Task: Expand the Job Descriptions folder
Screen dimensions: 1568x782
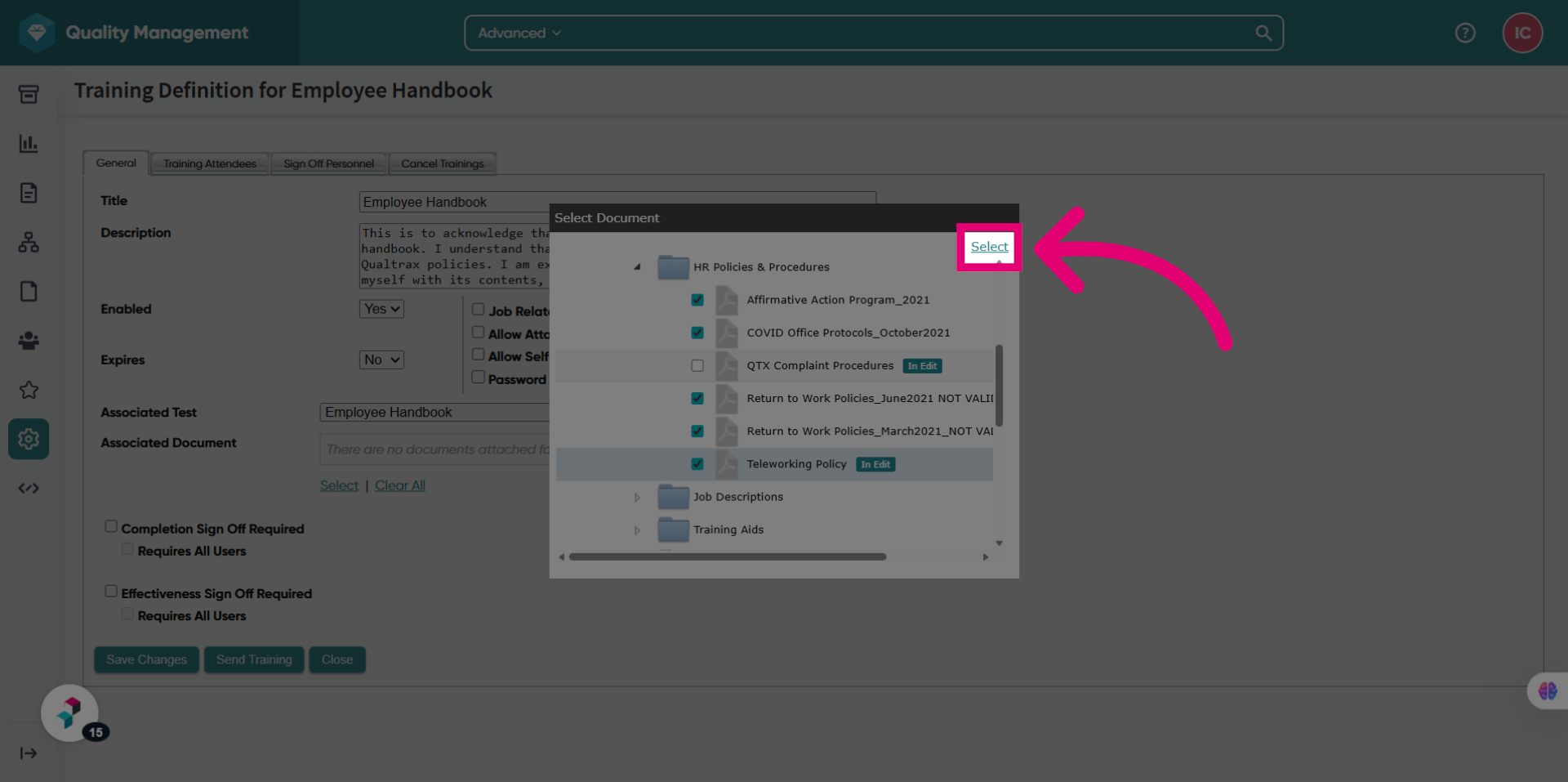Action: [637, 498]
